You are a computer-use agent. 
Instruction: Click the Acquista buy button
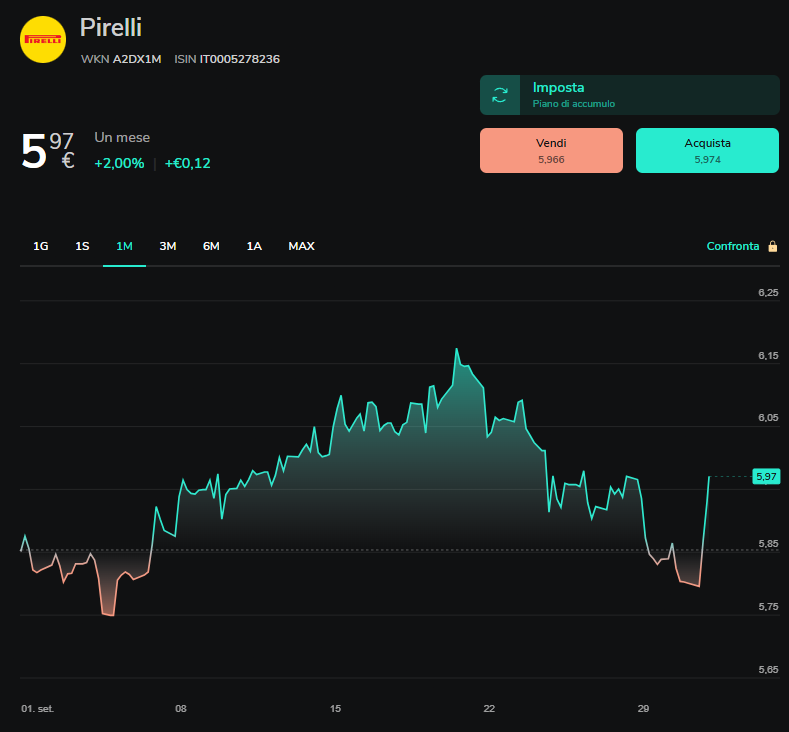tap(707, 150)
